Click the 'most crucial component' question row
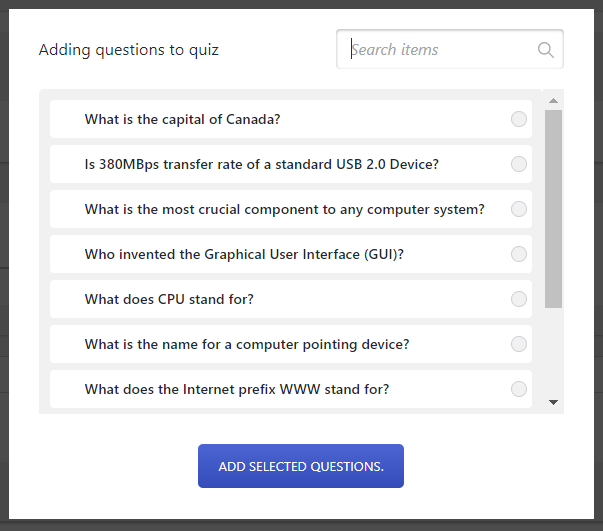Viewport: 603px width, 531px height. point(290,209)
